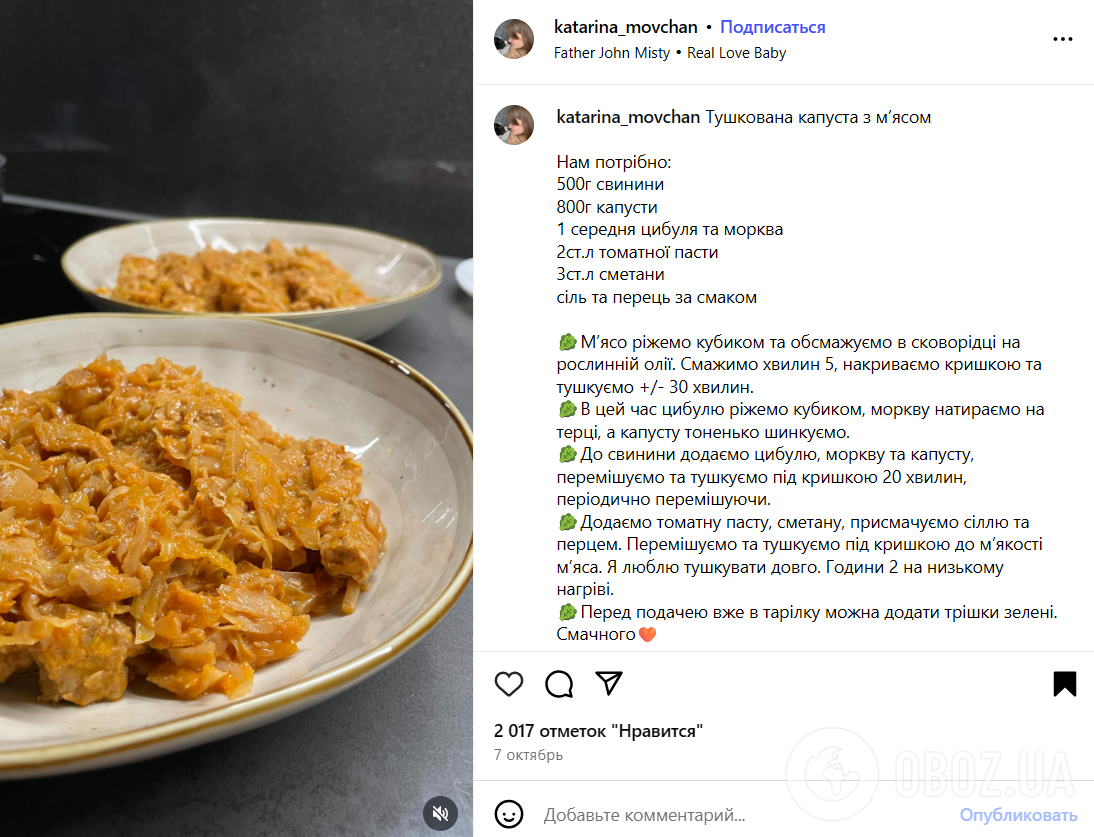The width and height of the screenshot is (1094, 837).
Task: Click the header profile avatar
Action: (x=514, y=39)
